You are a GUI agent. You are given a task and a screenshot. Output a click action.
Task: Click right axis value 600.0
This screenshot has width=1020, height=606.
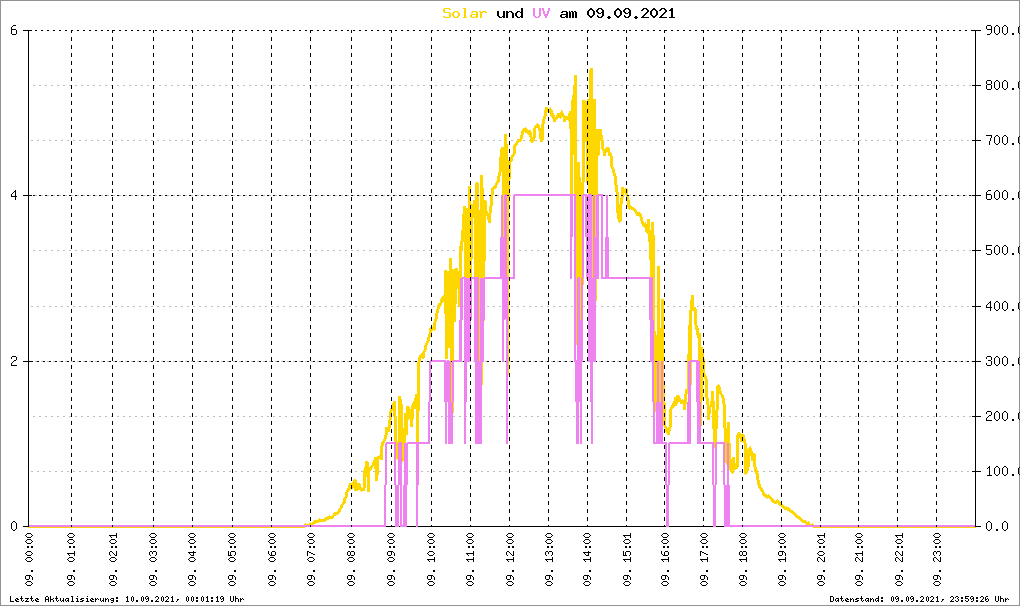[1001, 195]
